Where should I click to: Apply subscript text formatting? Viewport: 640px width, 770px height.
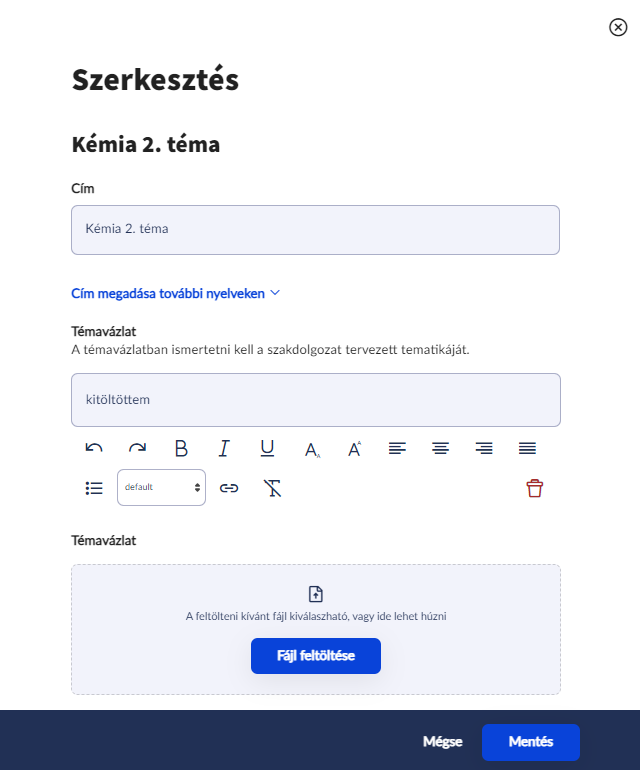pyautogui.click(x=312, y=449)
